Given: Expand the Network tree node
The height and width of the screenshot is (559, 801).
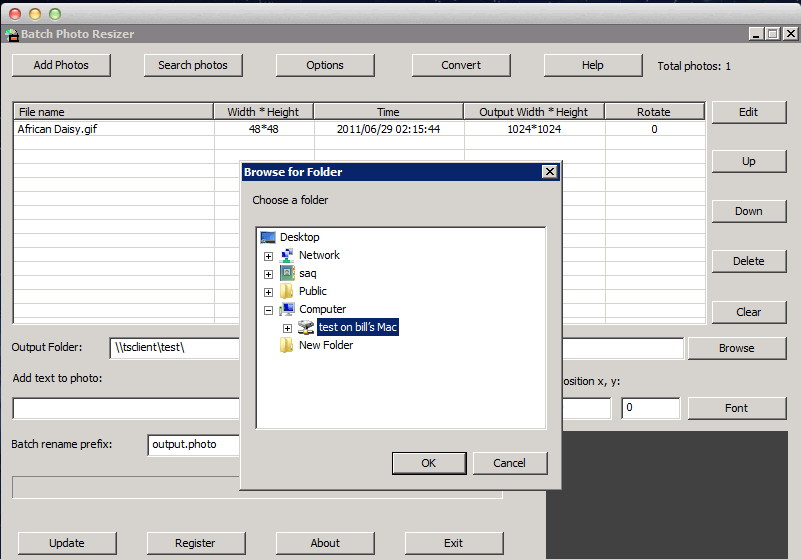Looking at the screenshot, I should (268, 256).
